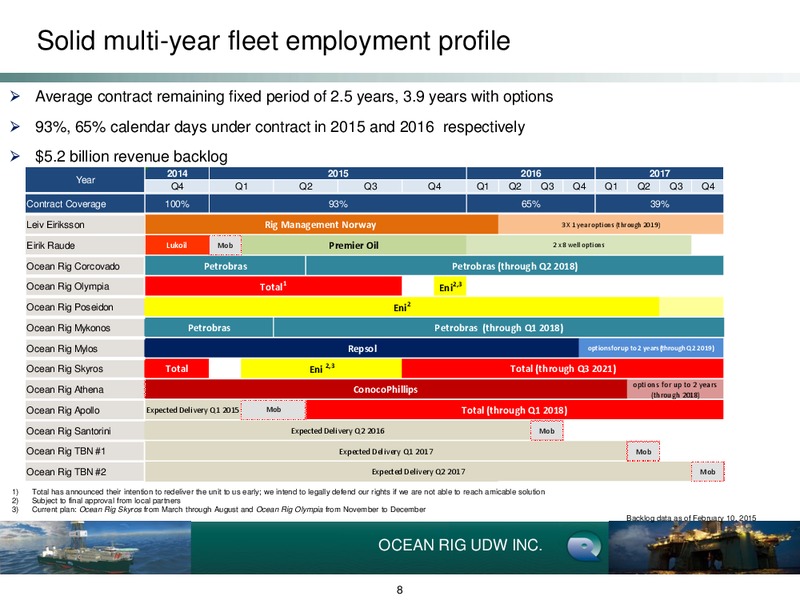Click the short 'Petrobras' bar for Mykonos
Viewport: 800px width, 600px height.
pyautogui.click(x=209, y=328)
